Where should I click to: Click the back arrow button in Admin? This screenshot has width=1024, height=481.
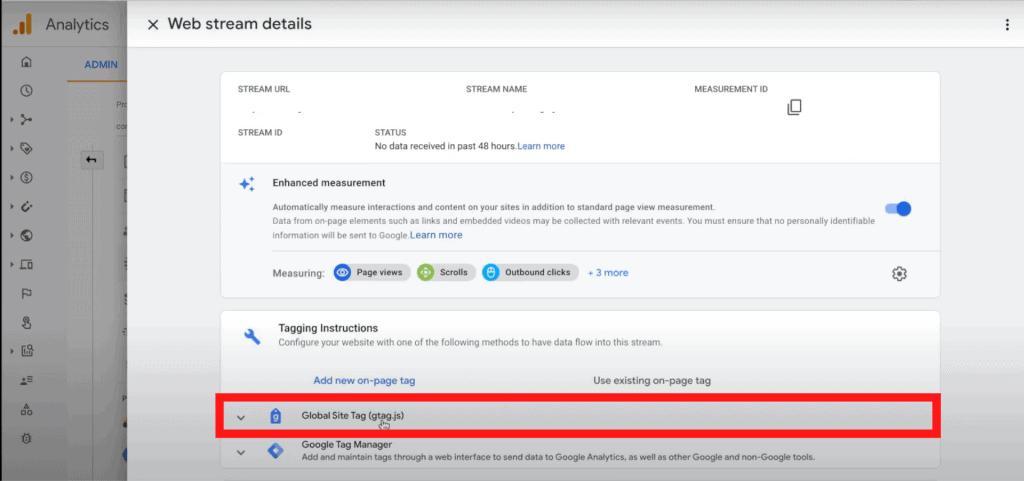pyautogui.click(x=92, y=160)
